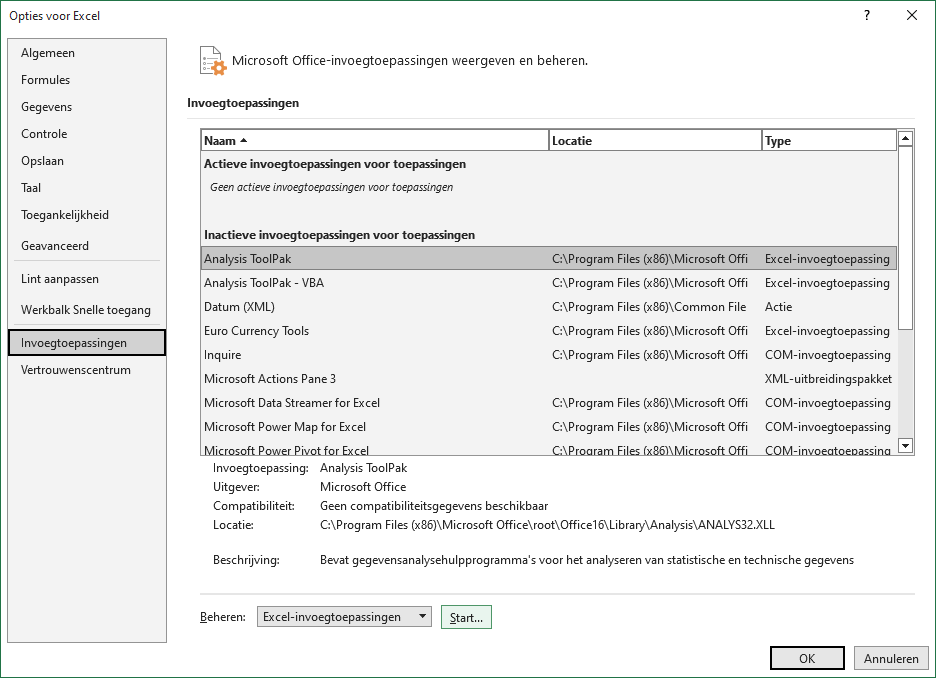Click the Start... button
The height and width of the screenshot is (678, 936).
click(x=466, y=617)
